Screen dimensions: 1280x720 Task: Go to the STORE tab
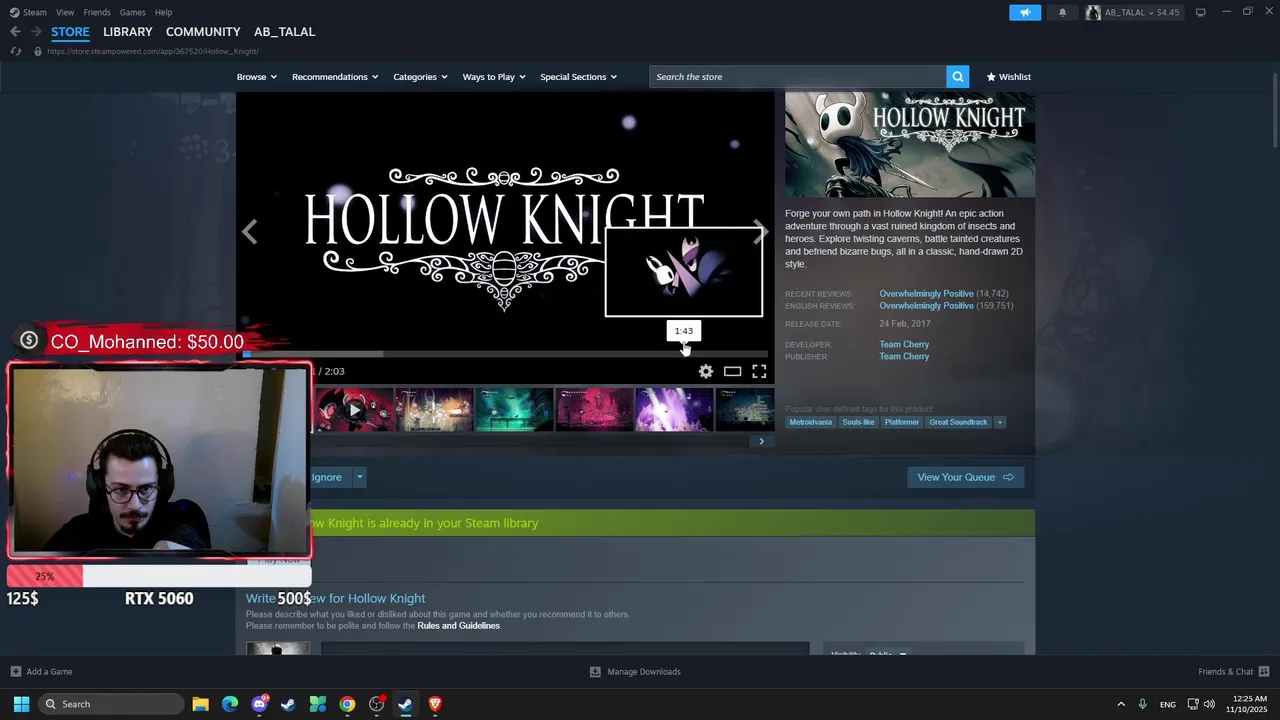click(70, 32)
